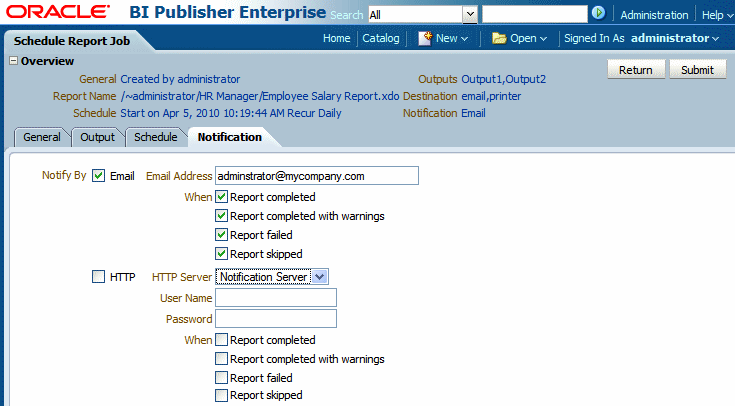Switch to the Output tab

[98, 137]
